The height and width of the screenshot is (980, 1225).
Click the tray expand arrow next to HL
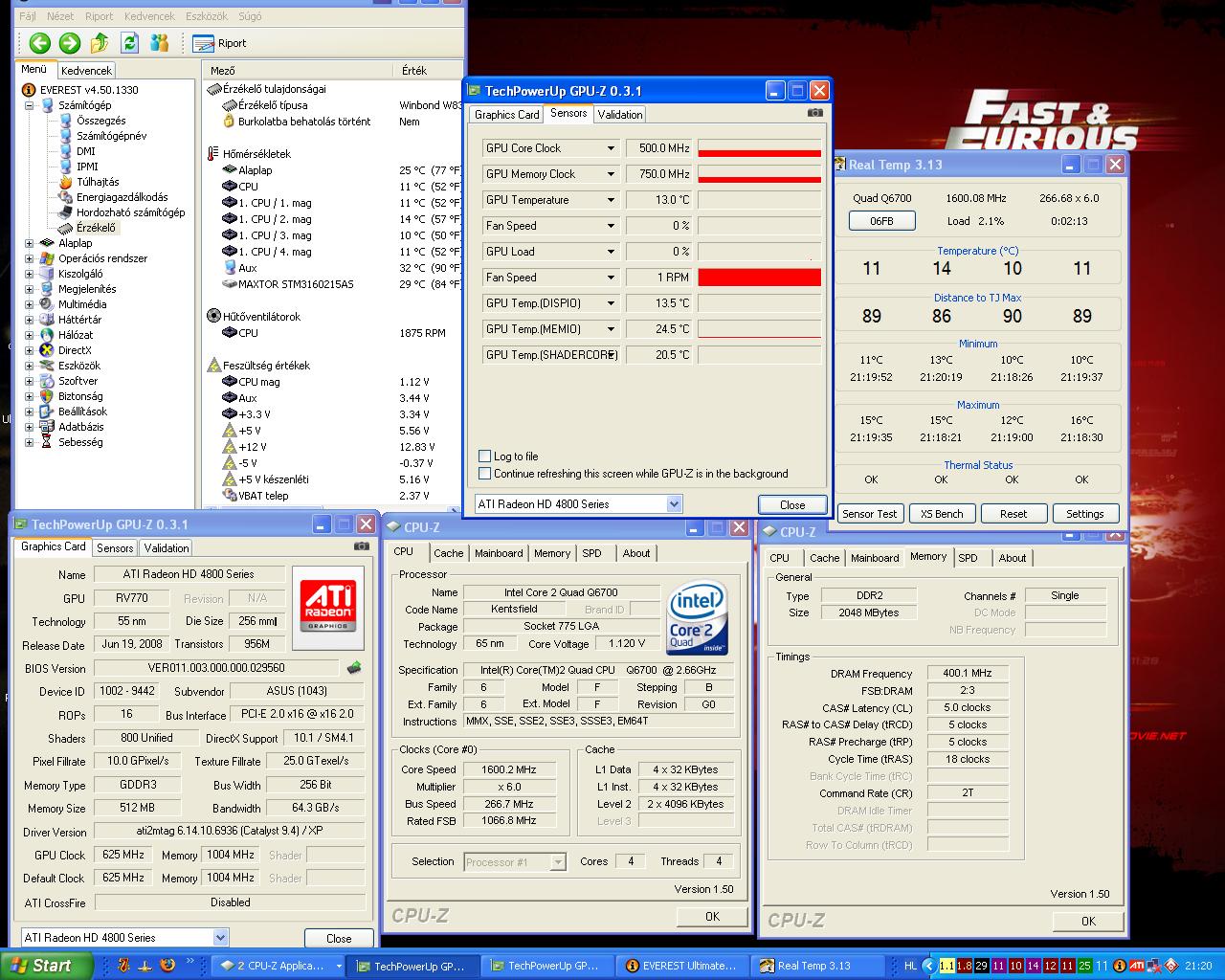click(928, 966)
